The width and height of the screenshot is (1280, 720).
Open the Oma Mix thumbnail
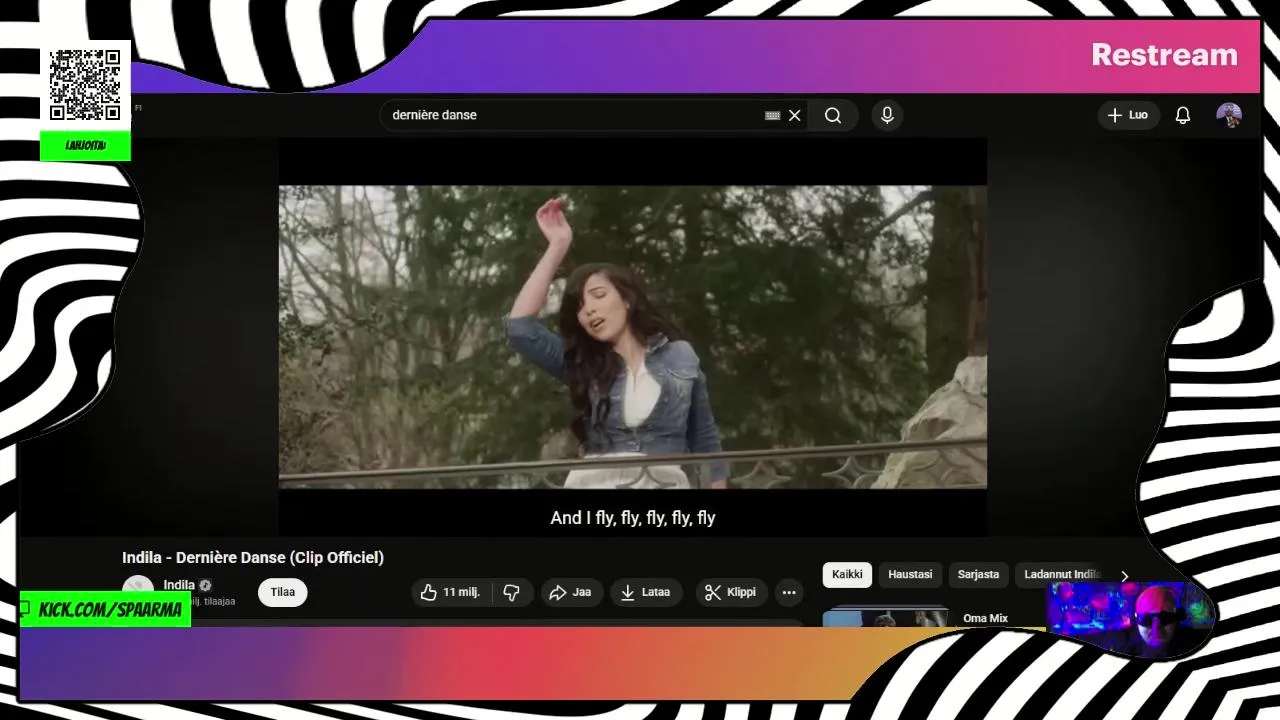pyautogui.click(x=887, y=618)
